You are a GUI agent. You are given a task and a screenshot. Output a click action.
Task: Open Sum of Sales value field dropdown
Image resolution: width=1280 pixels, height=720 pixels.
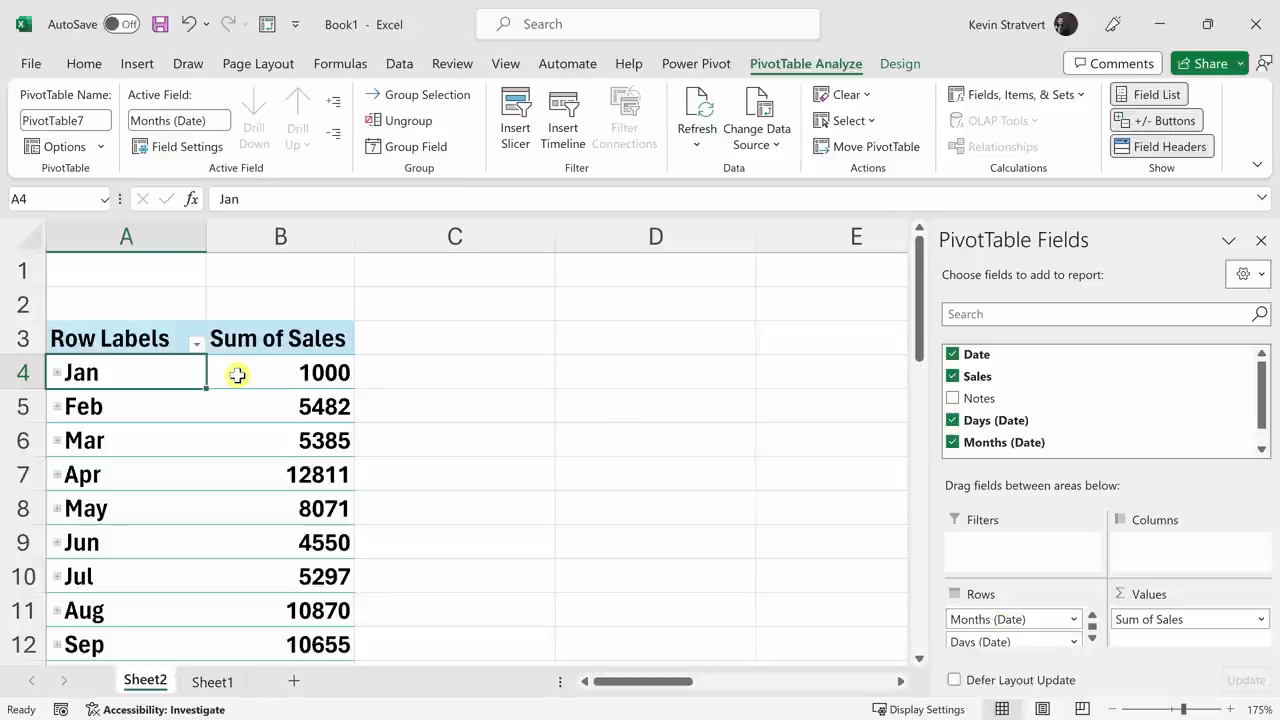pyautogui.click(x=1261, y=619)
